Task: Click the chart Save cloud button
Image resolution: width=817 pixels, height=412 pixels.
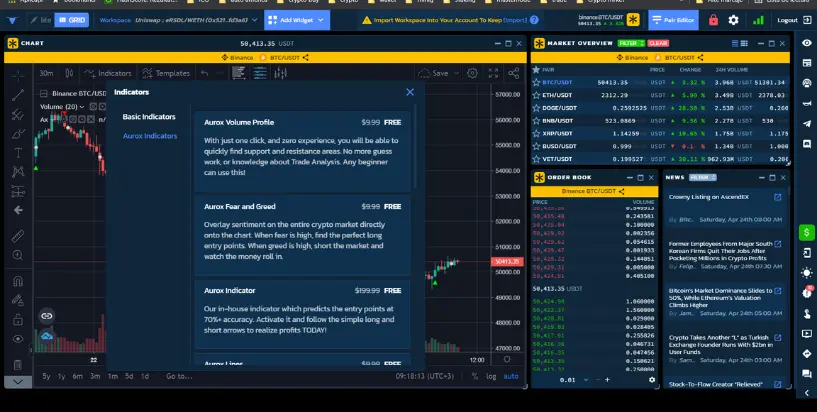Action: coord(433,73)
